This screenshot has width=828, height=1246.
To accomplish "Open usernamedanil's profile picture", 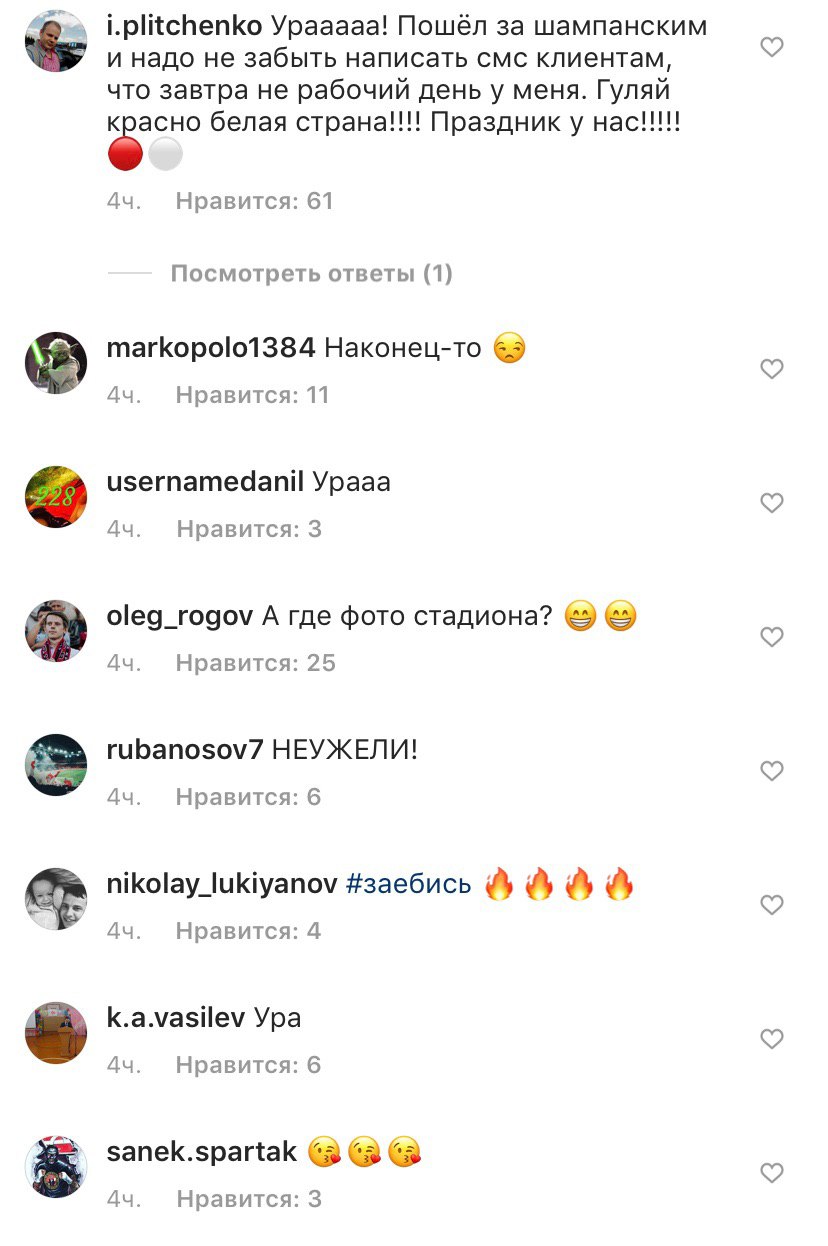I will click(56, 497).
